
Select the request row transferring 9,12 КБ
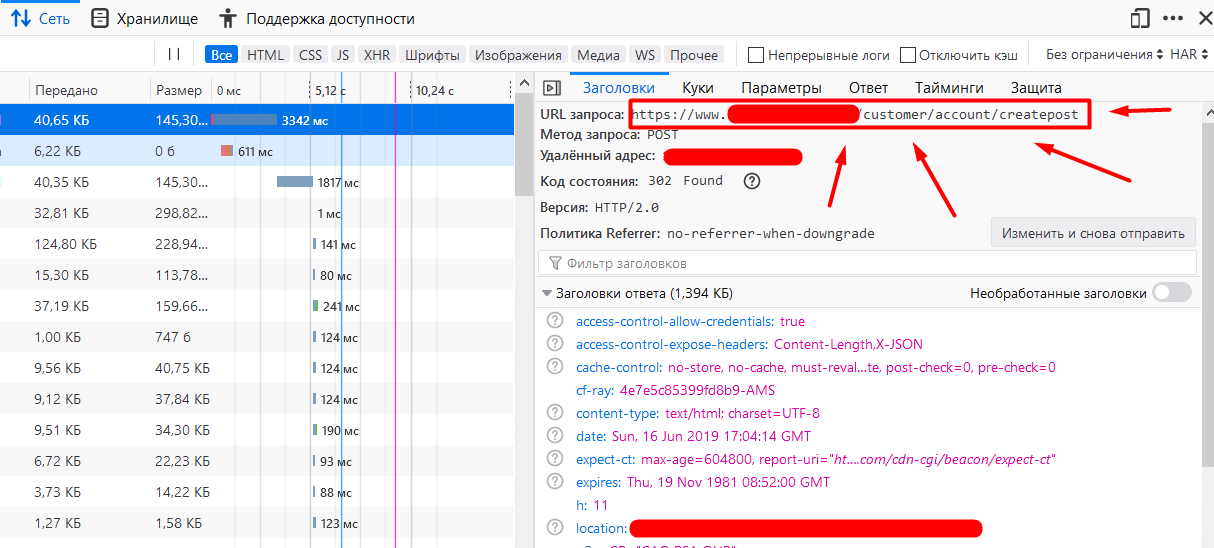click(257, 398)
